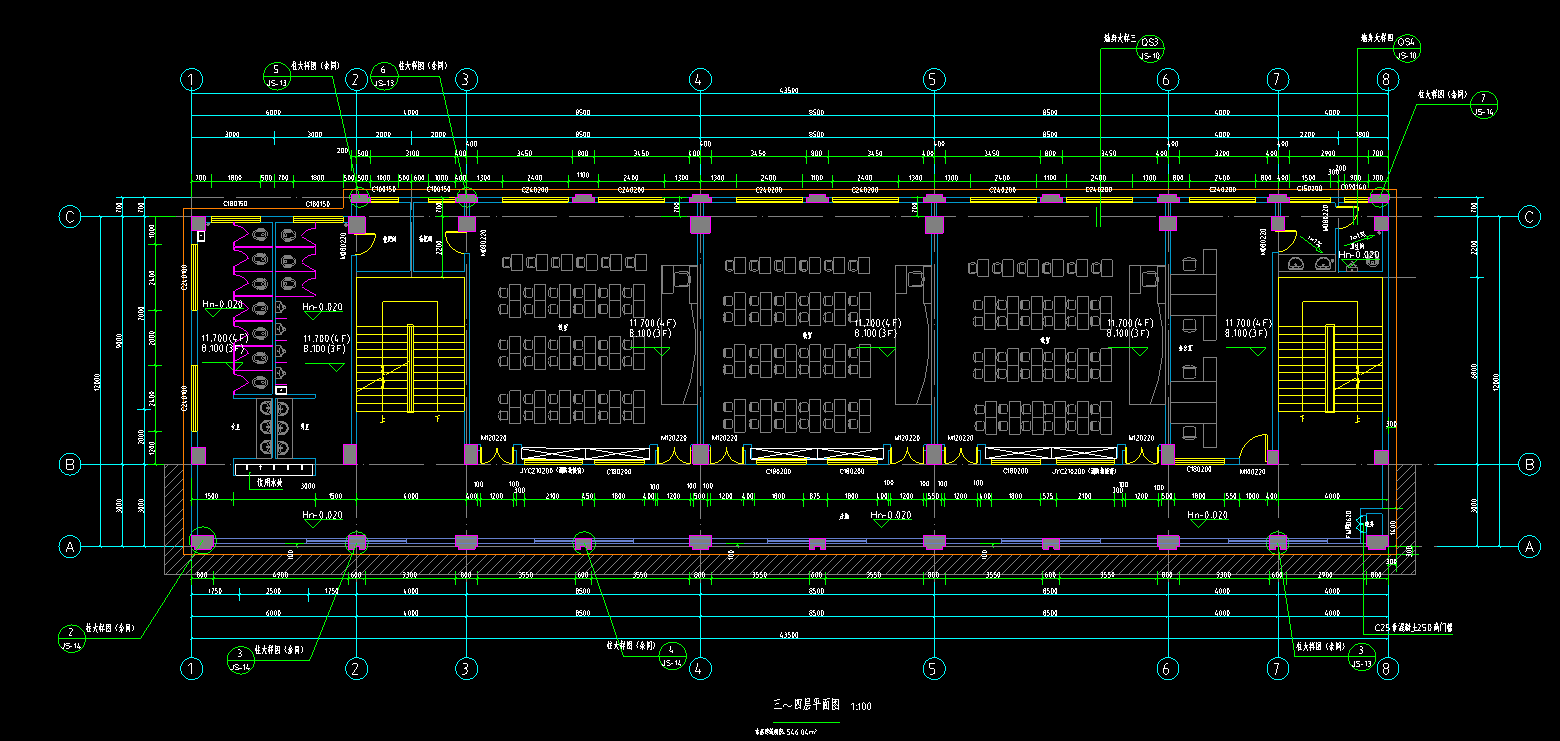Click the drawing title text below plan
This screenshot has width=1560, height=741.
coord(806,705)
